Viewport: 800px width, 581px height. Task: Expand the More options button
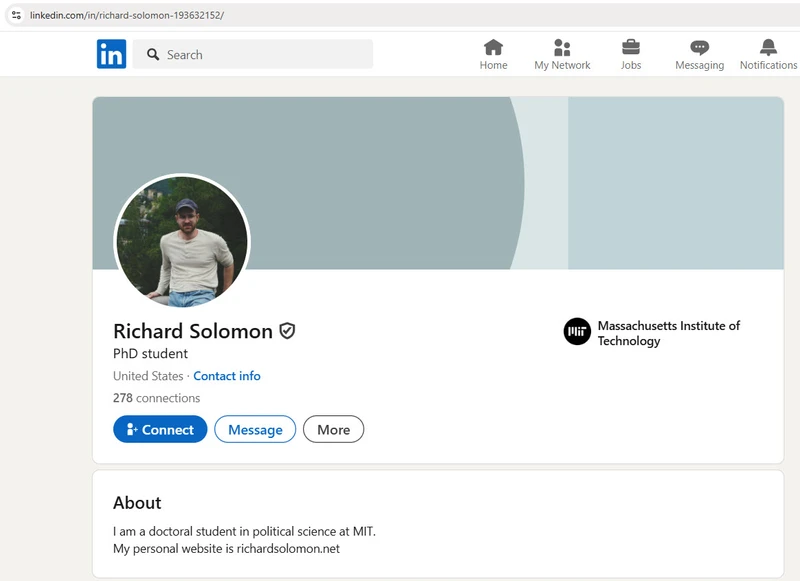coord(333,430)
